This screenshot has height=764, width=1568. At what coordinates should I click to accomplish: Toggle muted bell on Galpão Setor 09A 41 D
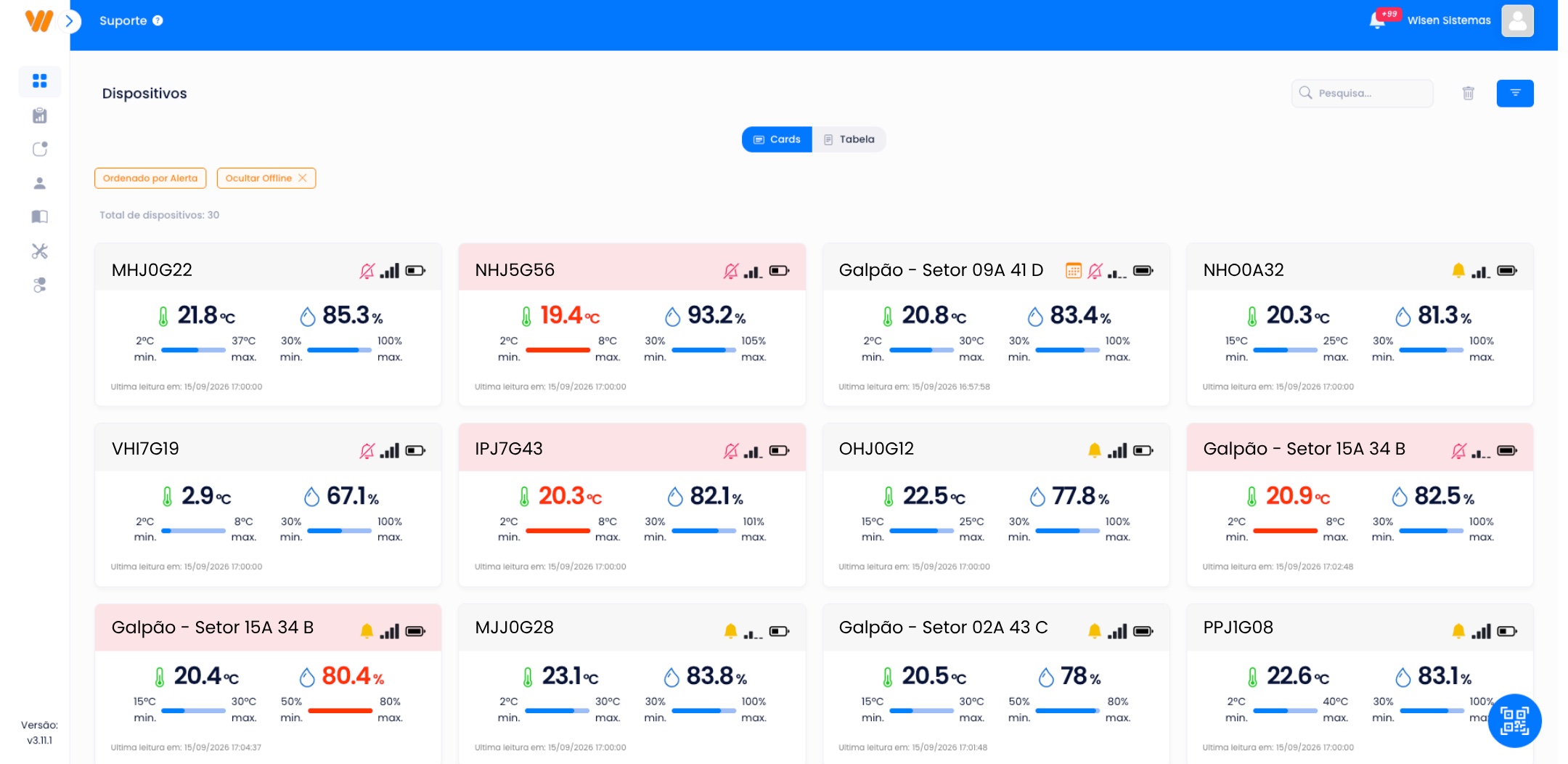[1095, 271]
